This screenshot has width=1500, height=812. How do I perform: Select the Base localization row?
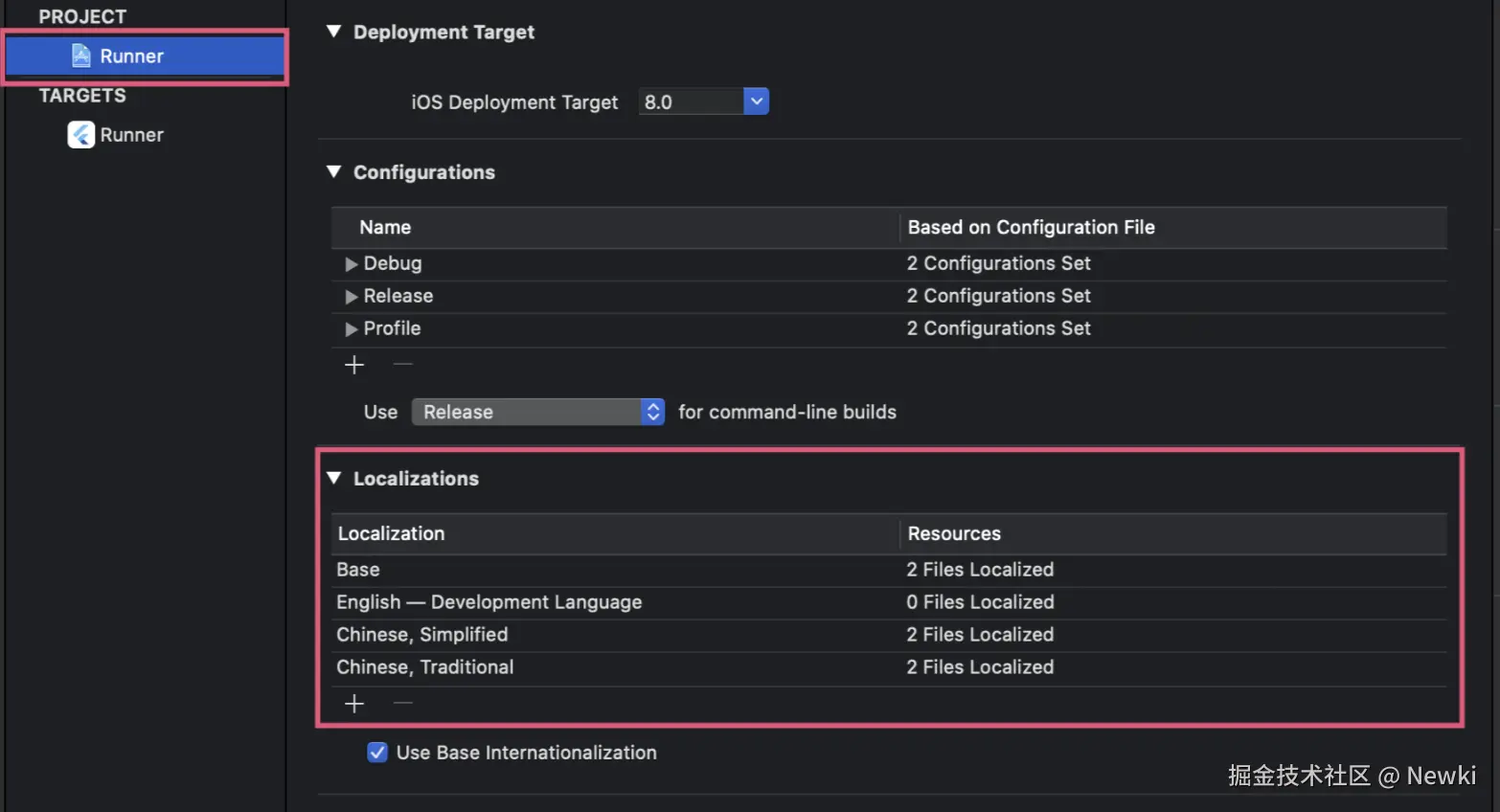358,570
